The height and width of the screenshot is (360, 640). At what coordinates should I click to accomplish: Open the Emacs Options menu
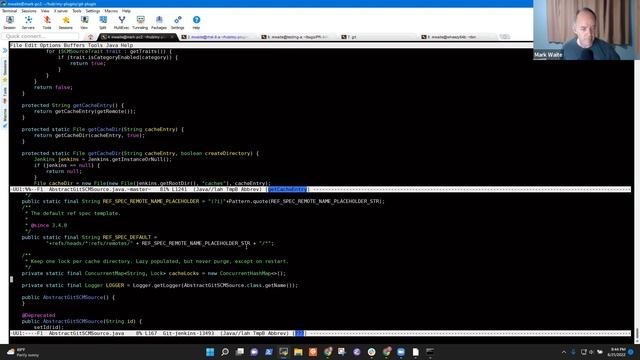[x=50, y=45]
